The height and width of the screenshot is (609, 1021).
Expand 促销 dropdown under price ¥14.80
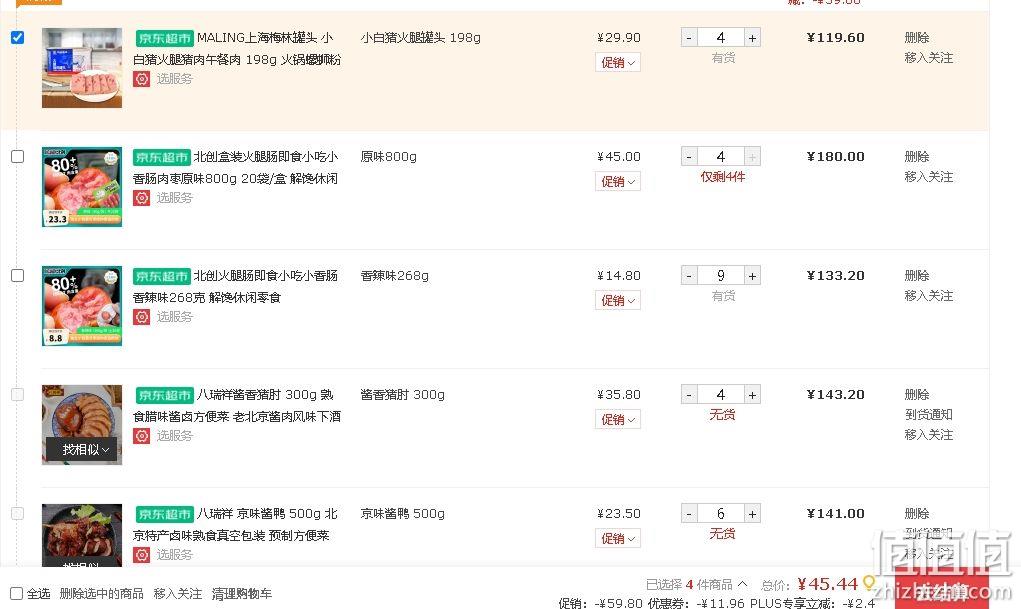(617, 300)
